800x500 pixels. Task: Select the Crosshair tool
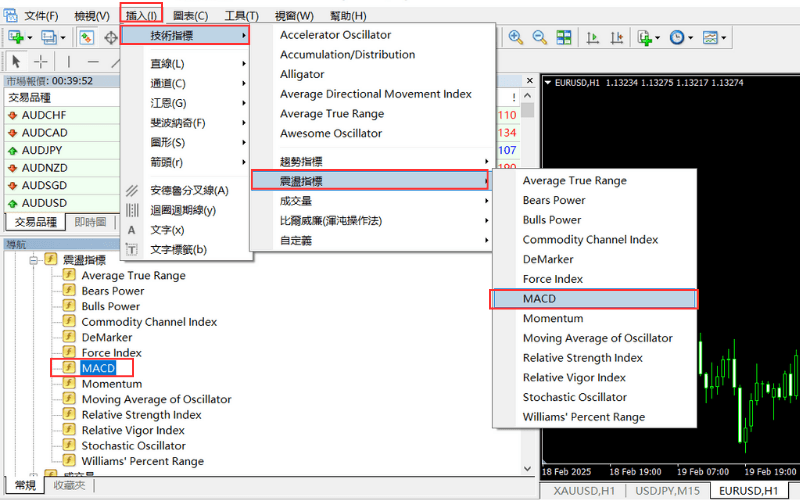point(40,62)
